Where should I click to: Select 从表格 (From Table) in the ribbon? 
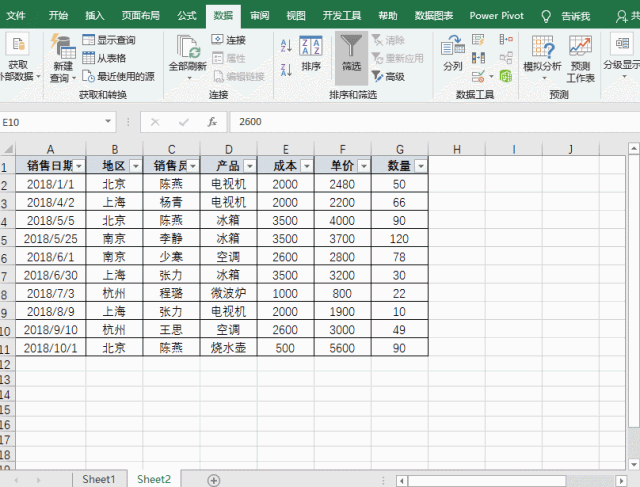point(104,58)
